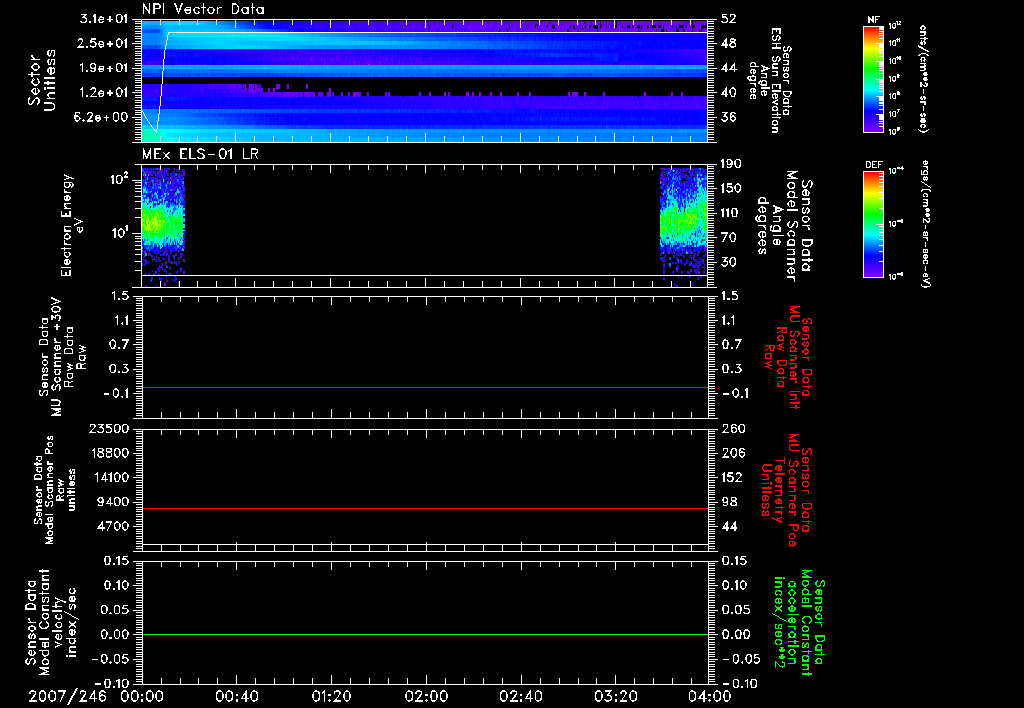Image resolution: width=1024 pixels, height=708 pixels.
Task: Click the white sun elevation curve in the NPI panel
Action: pyautogui.click(x=425, y=33)
